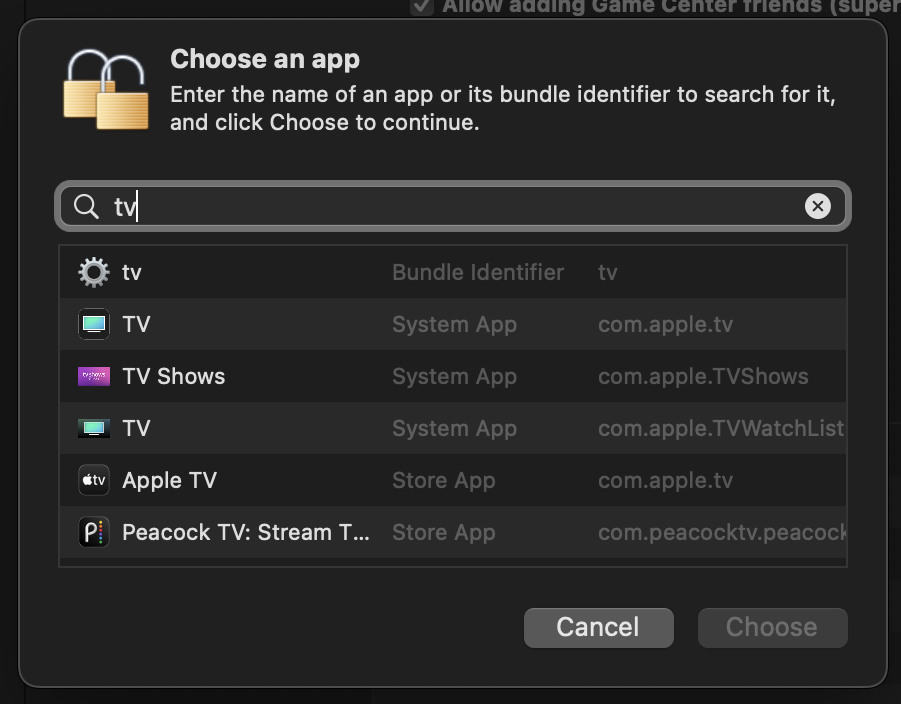Click the TV Shows app icon
The height and width of the screenshot is (704, 901).
tap(93, 376)
